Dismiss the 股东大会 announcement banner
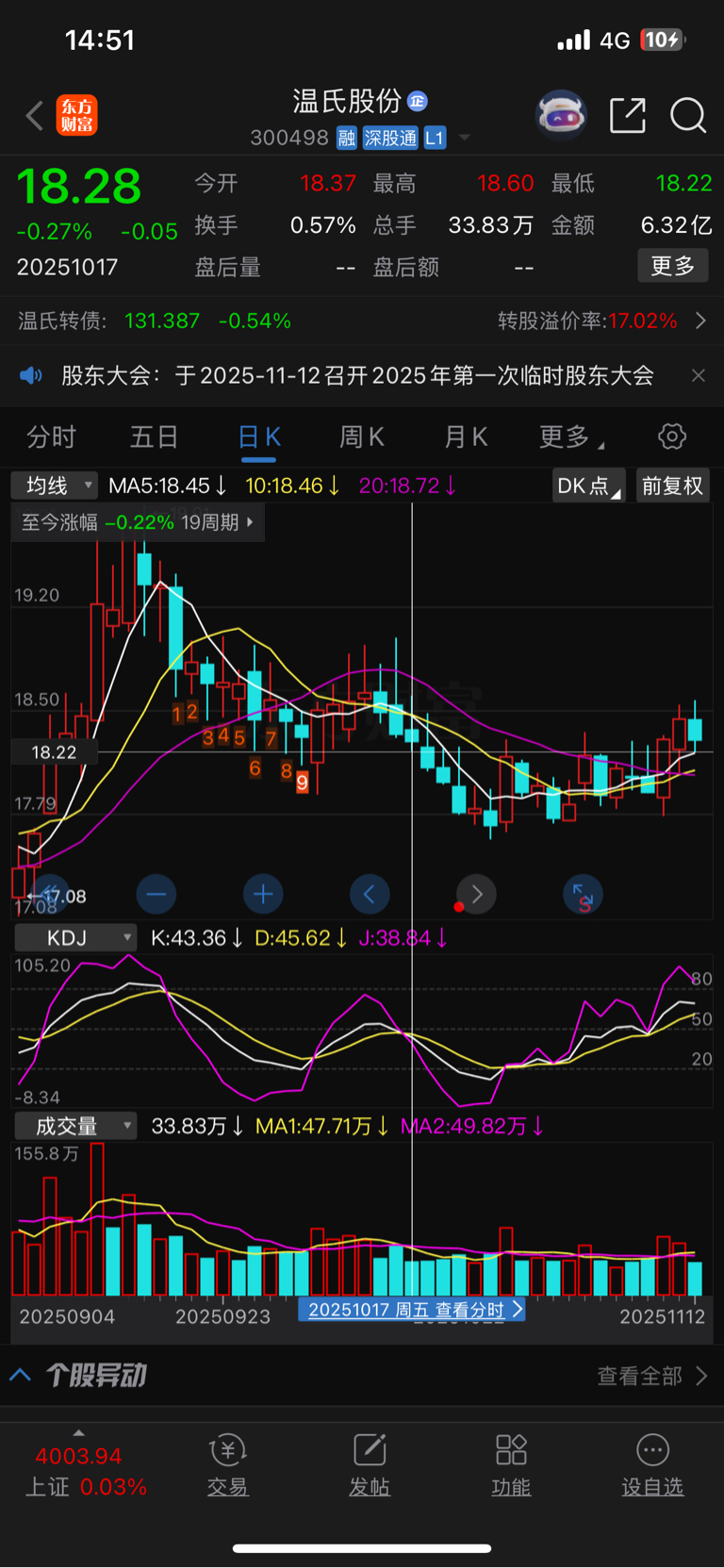The height and width of the screenshot is (1568, 724). click(x=698, y=375)
